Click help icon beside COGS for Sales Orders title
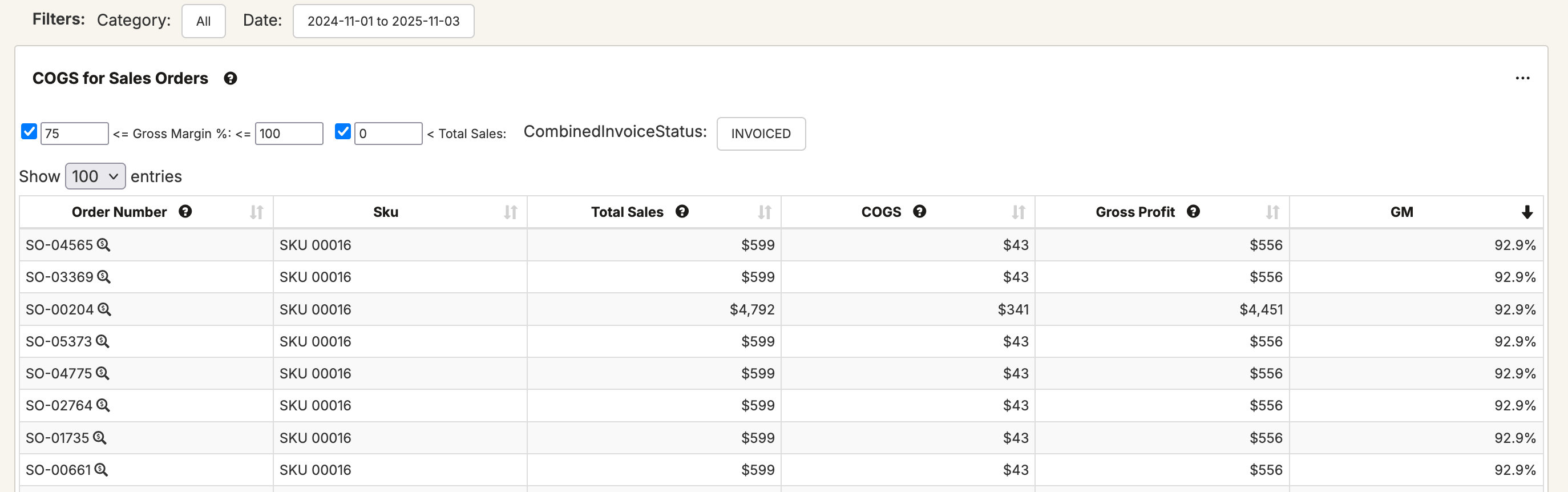 coord(230,79)
